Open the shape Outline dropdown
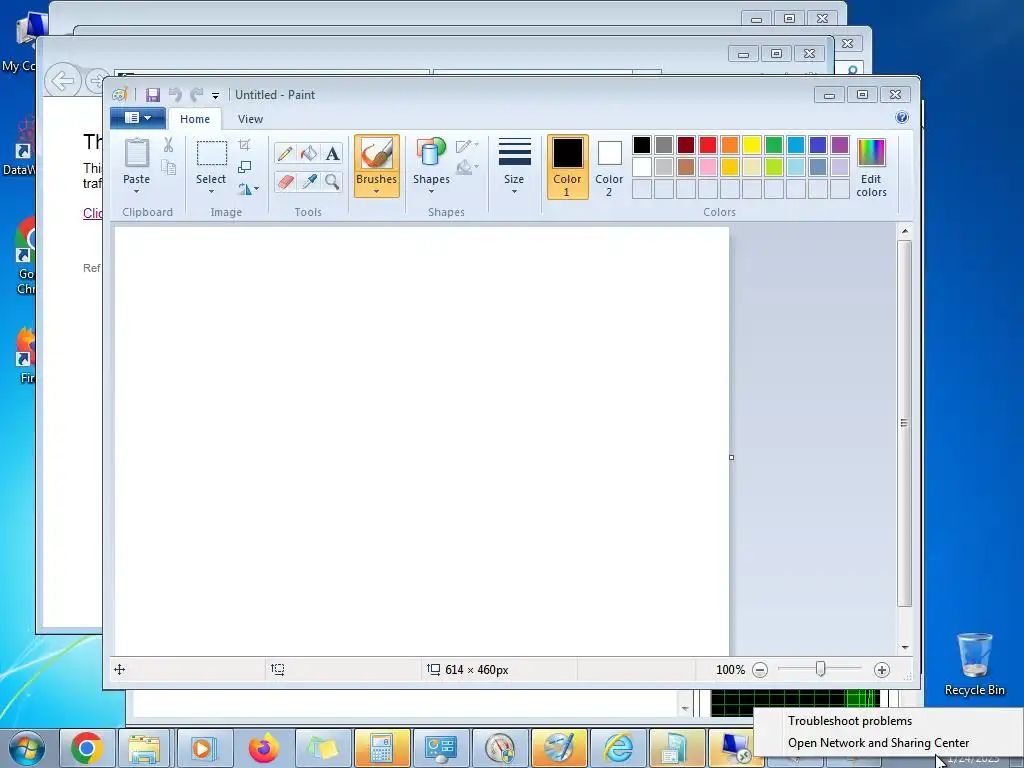Image resolution: width=1024 pixels, height=768 pixels. pyautogui.click(x=468, y=146)
